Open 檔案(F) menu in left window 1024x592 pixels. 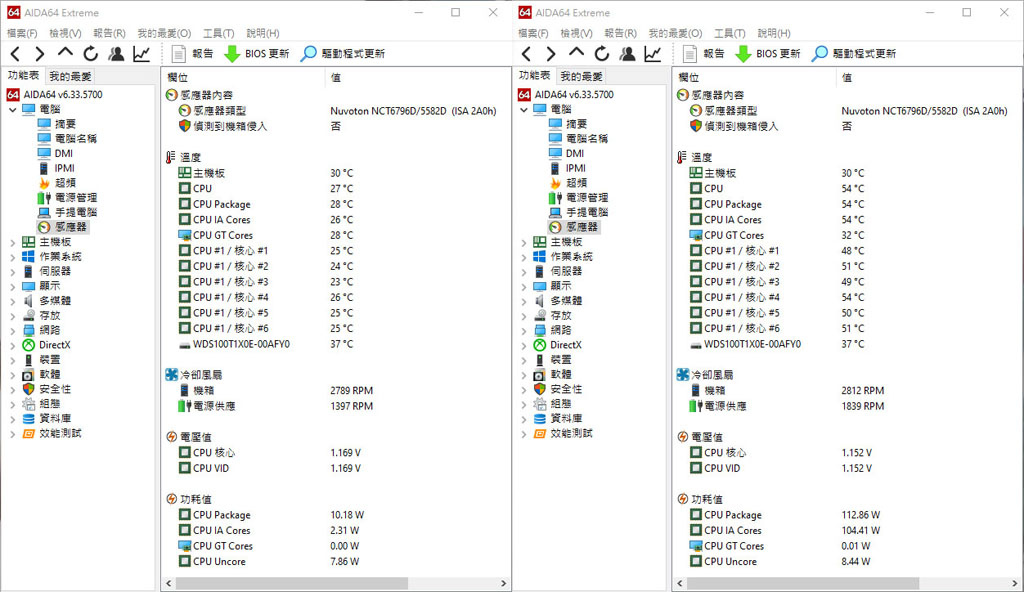[x=22, y=33]
